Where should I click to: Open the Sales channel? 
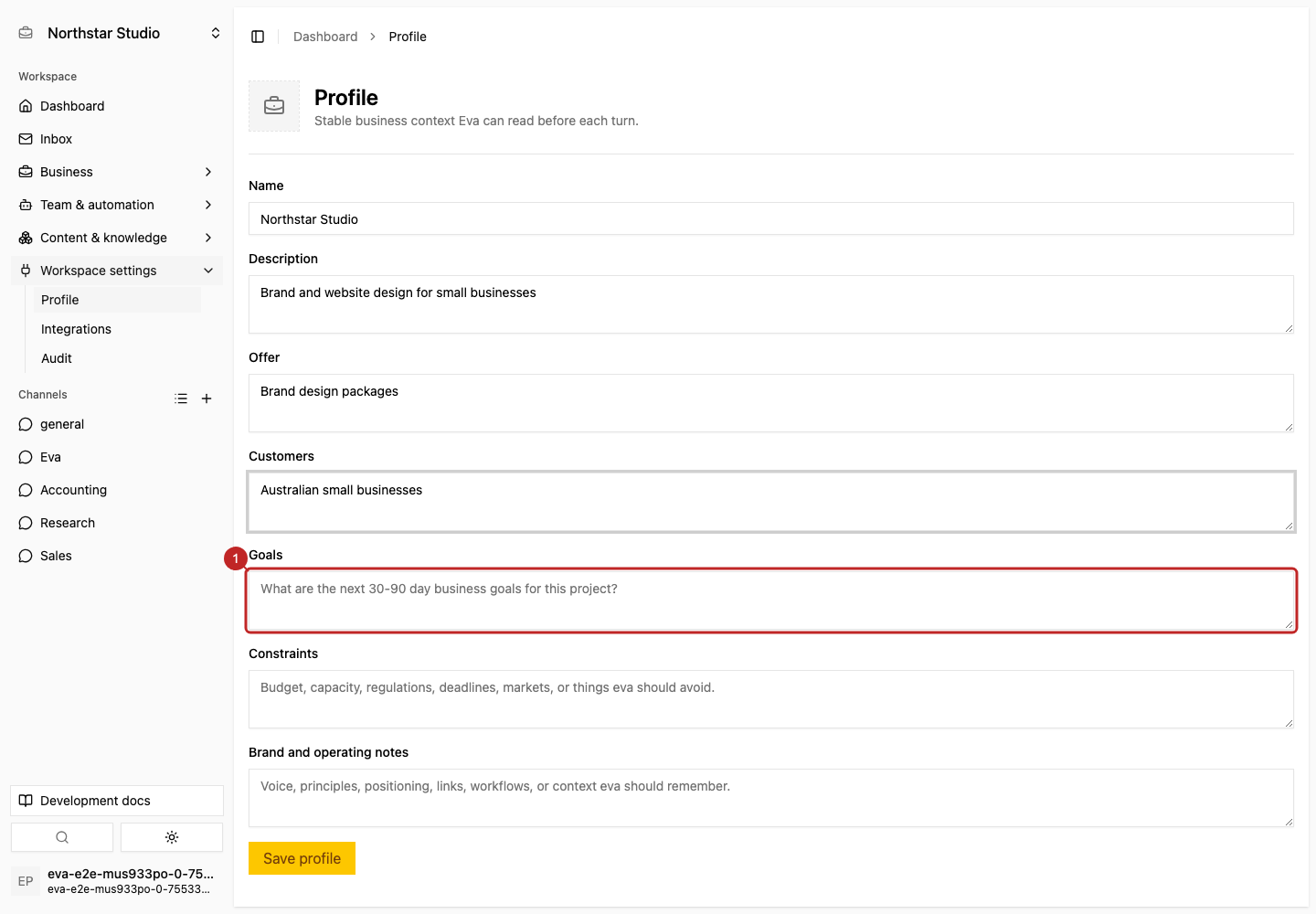tap(117, 556)
